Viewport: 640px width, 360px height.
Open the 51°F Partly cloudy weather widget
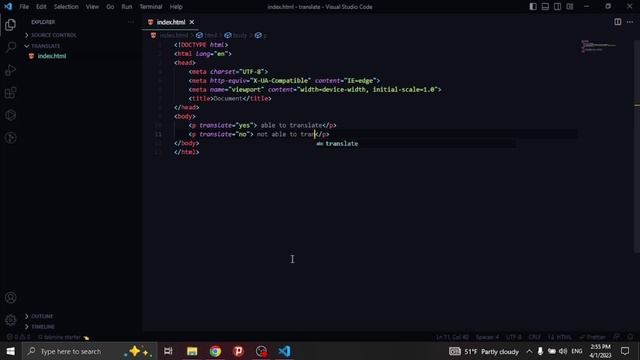[484, 351]
